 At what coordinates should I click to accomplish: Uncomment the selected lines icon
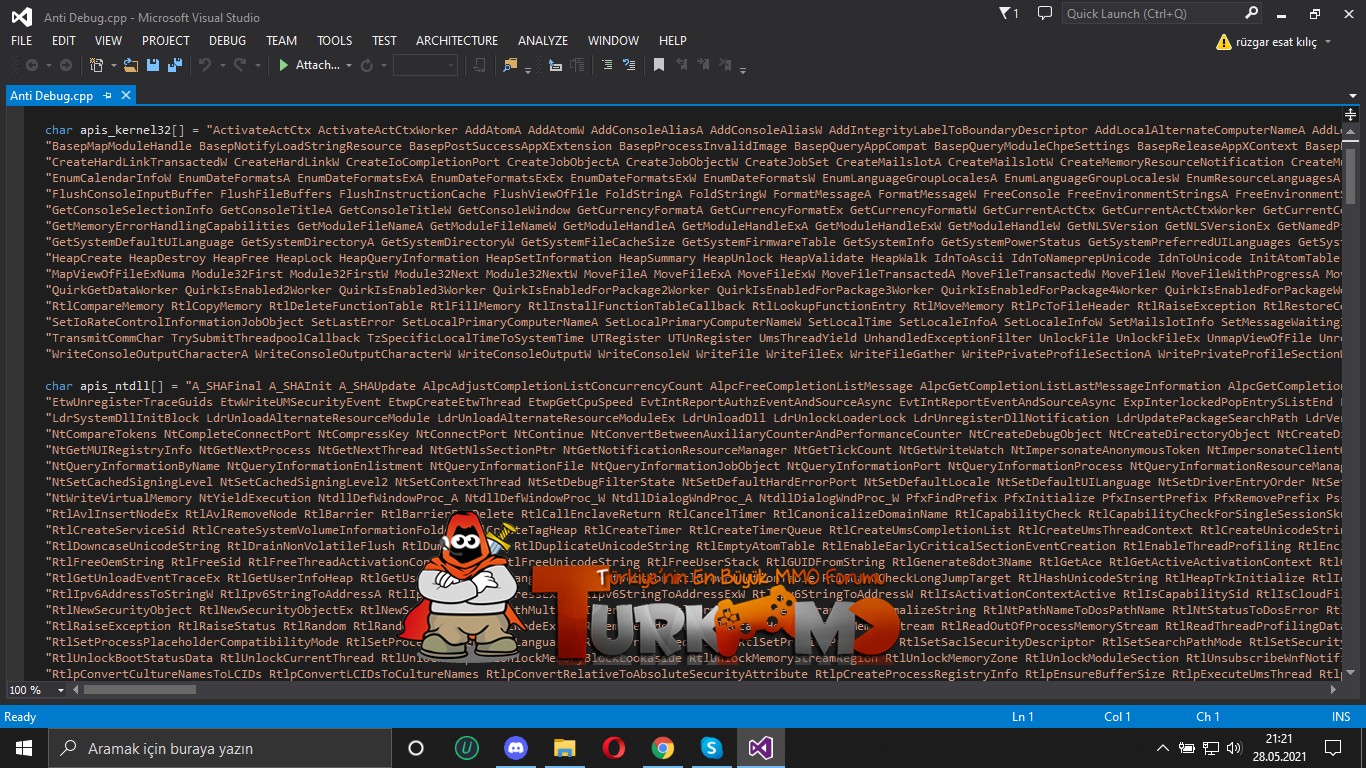click(629, 65)
